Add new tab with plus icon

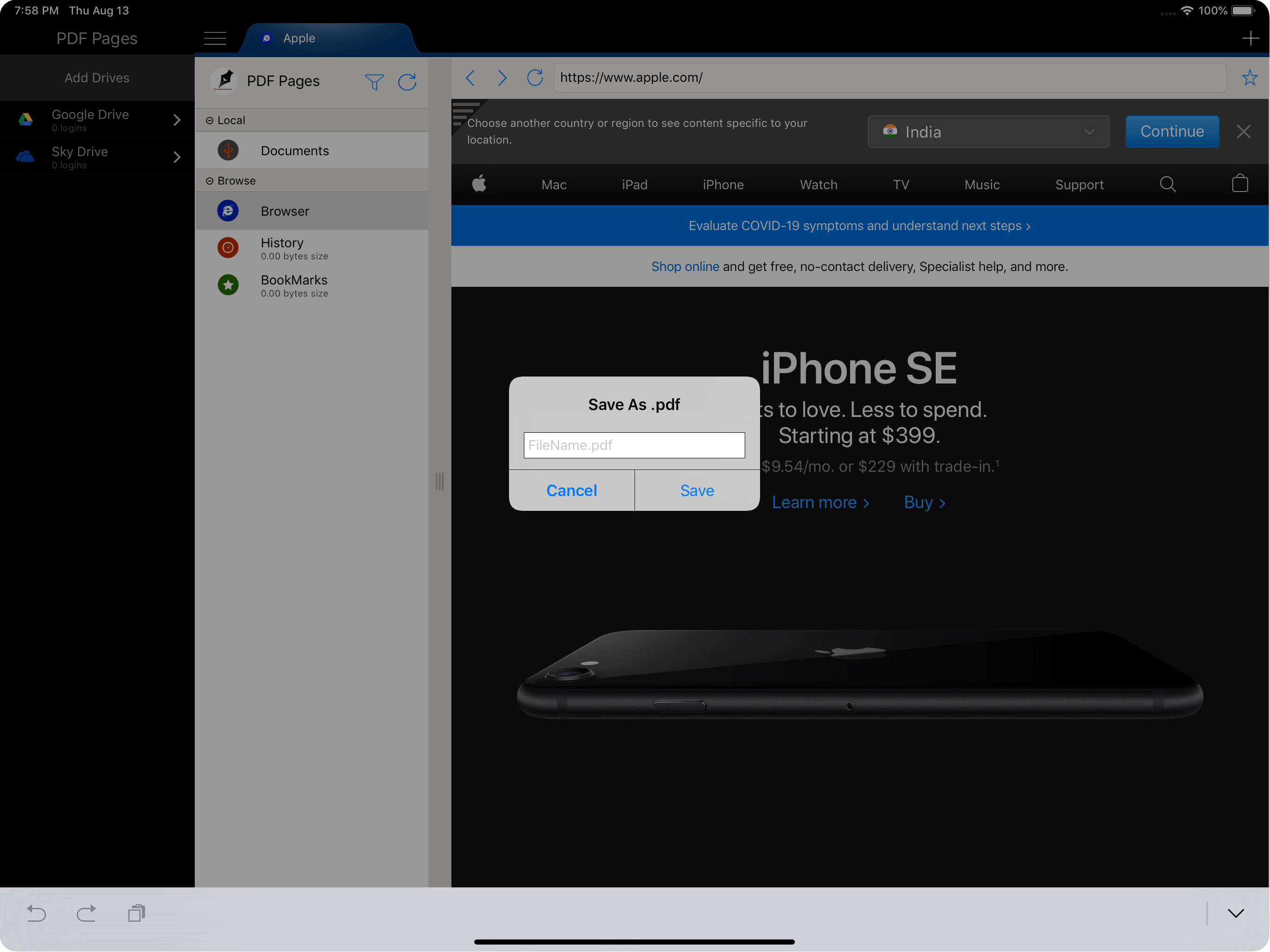click(x=1250, y=39)
